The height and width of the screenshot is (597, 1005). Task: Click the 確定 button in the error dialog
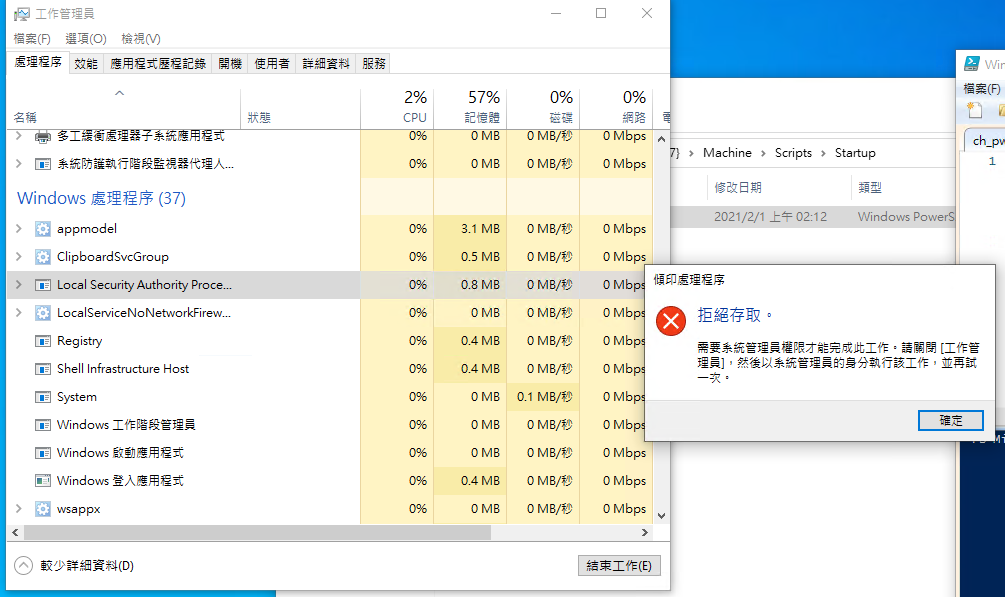pyautogui.click(x=951, y=421)
